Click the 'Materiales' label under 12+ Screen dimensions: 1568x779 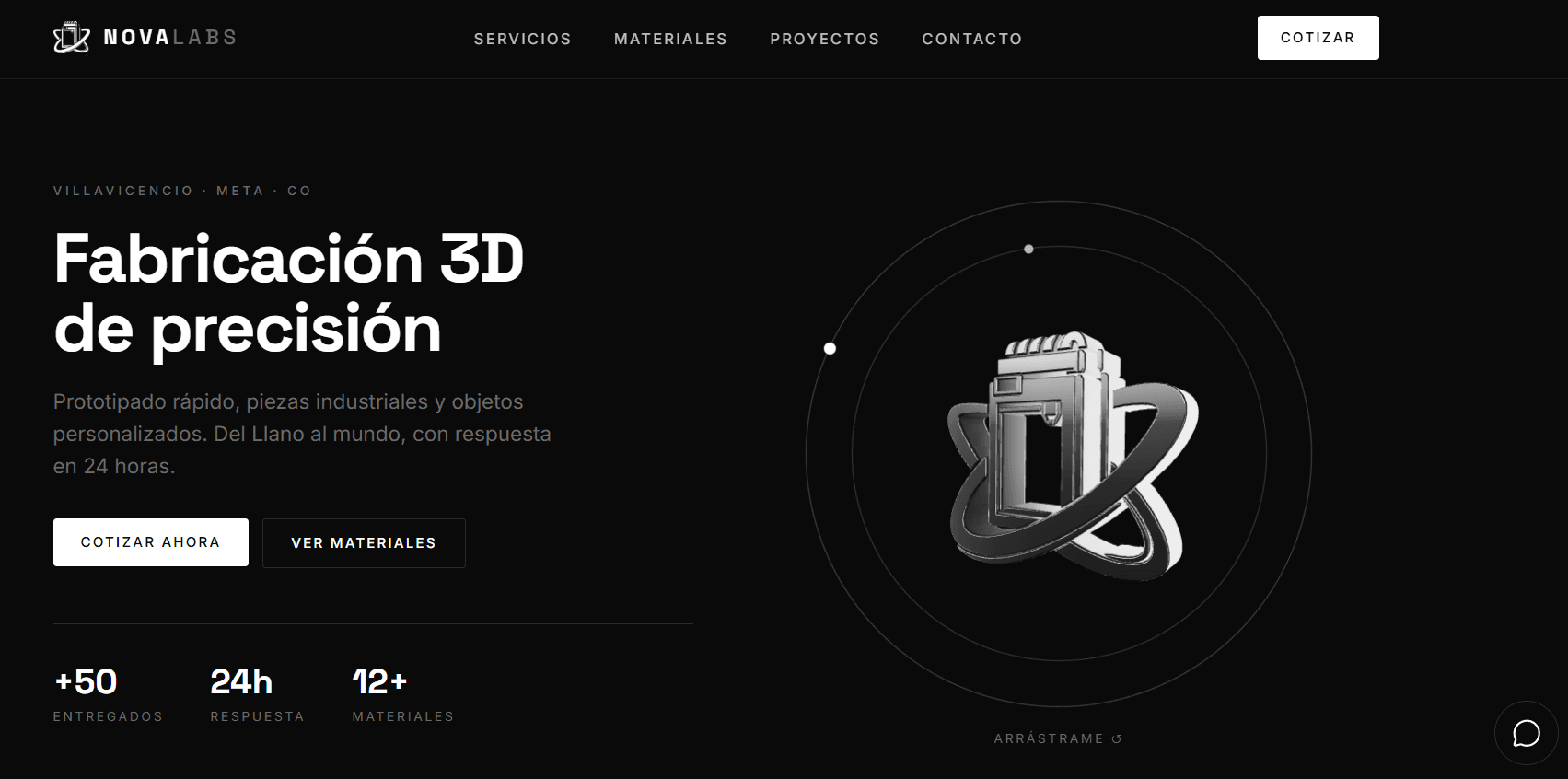coord(403,716)
